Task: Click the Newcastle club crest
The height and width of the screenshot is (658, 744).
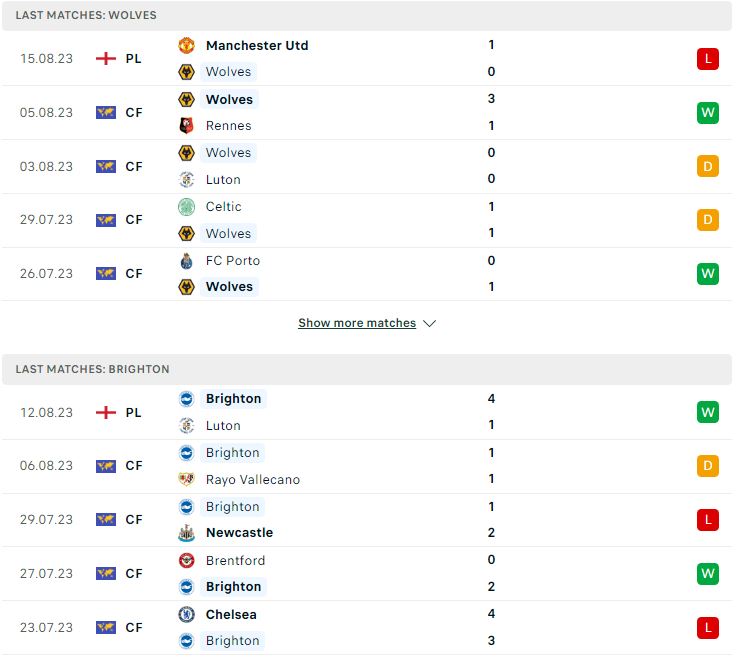Action: click(186, 533)
